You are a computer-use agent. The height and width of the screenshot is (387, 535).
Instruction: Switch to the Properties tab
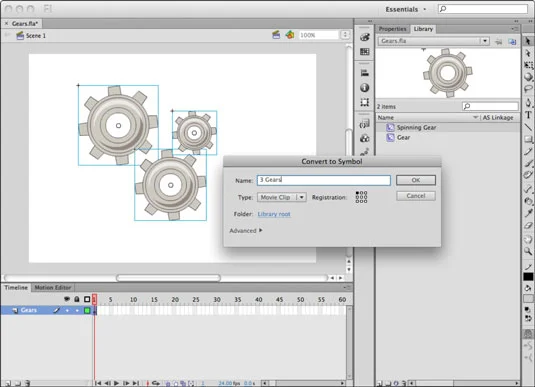tap(392, 29)
